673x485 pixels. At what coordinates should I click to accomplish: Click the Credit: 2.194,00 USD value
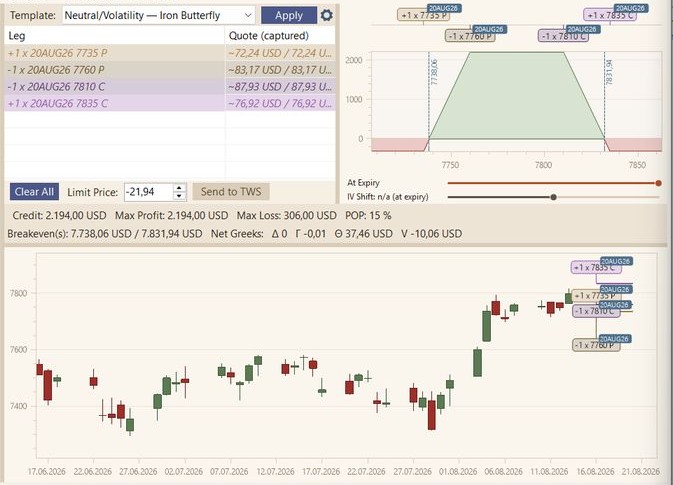coord(59,215)
